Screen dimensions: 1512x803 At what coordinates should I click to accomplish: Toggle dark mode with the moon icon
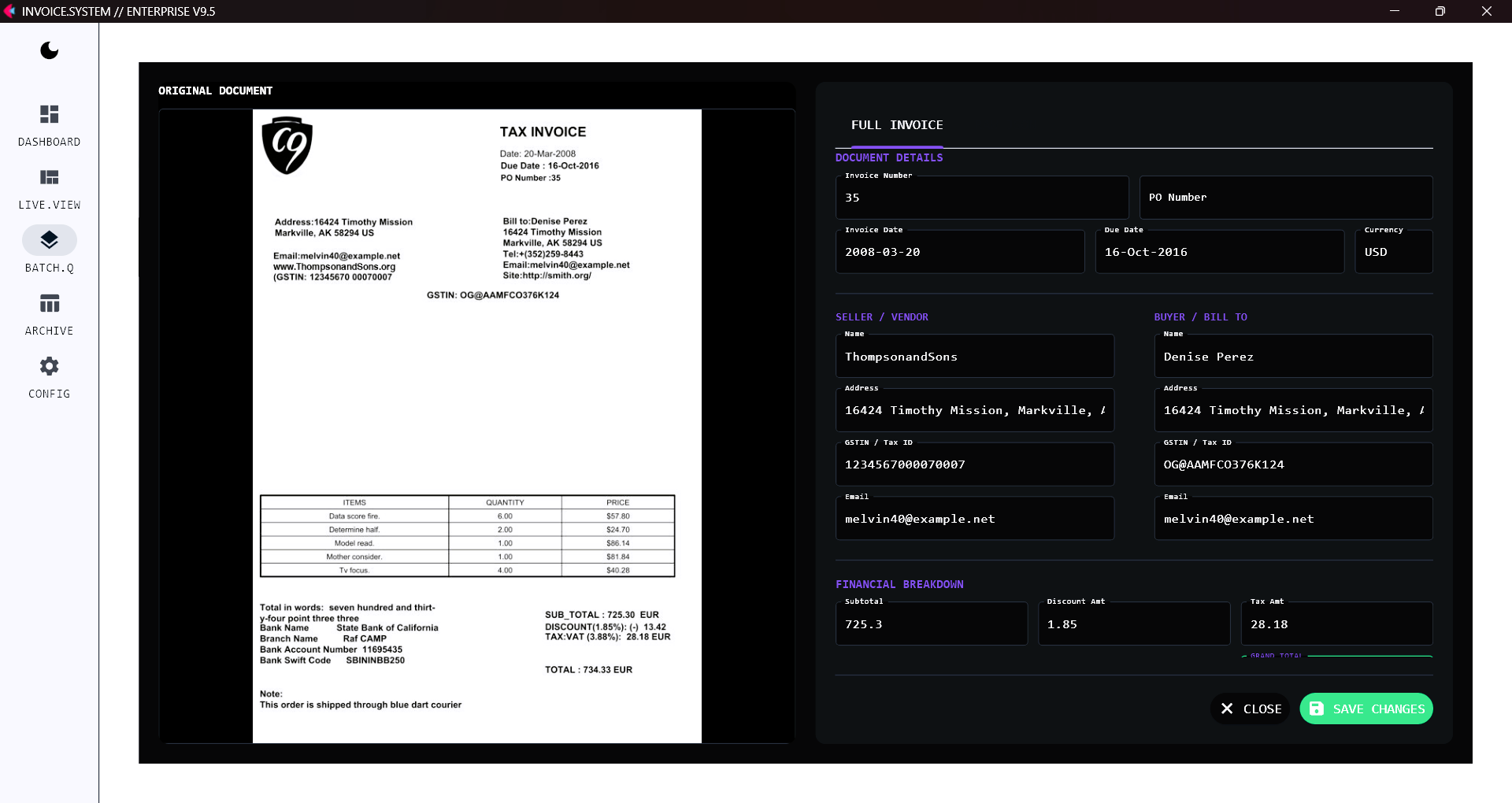(49, 50)
